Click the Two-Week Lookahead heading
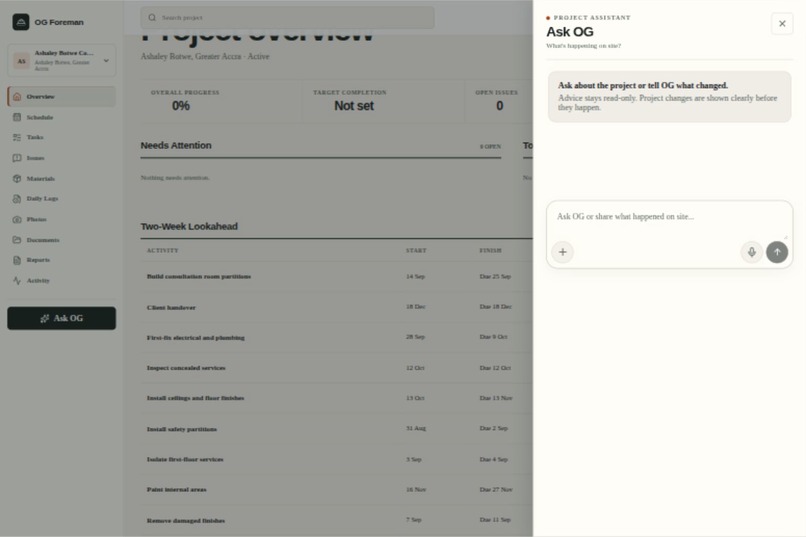Image resolution: width=806 pixels, height=537 pixels. pyautogui.click(x=189, y=227)
